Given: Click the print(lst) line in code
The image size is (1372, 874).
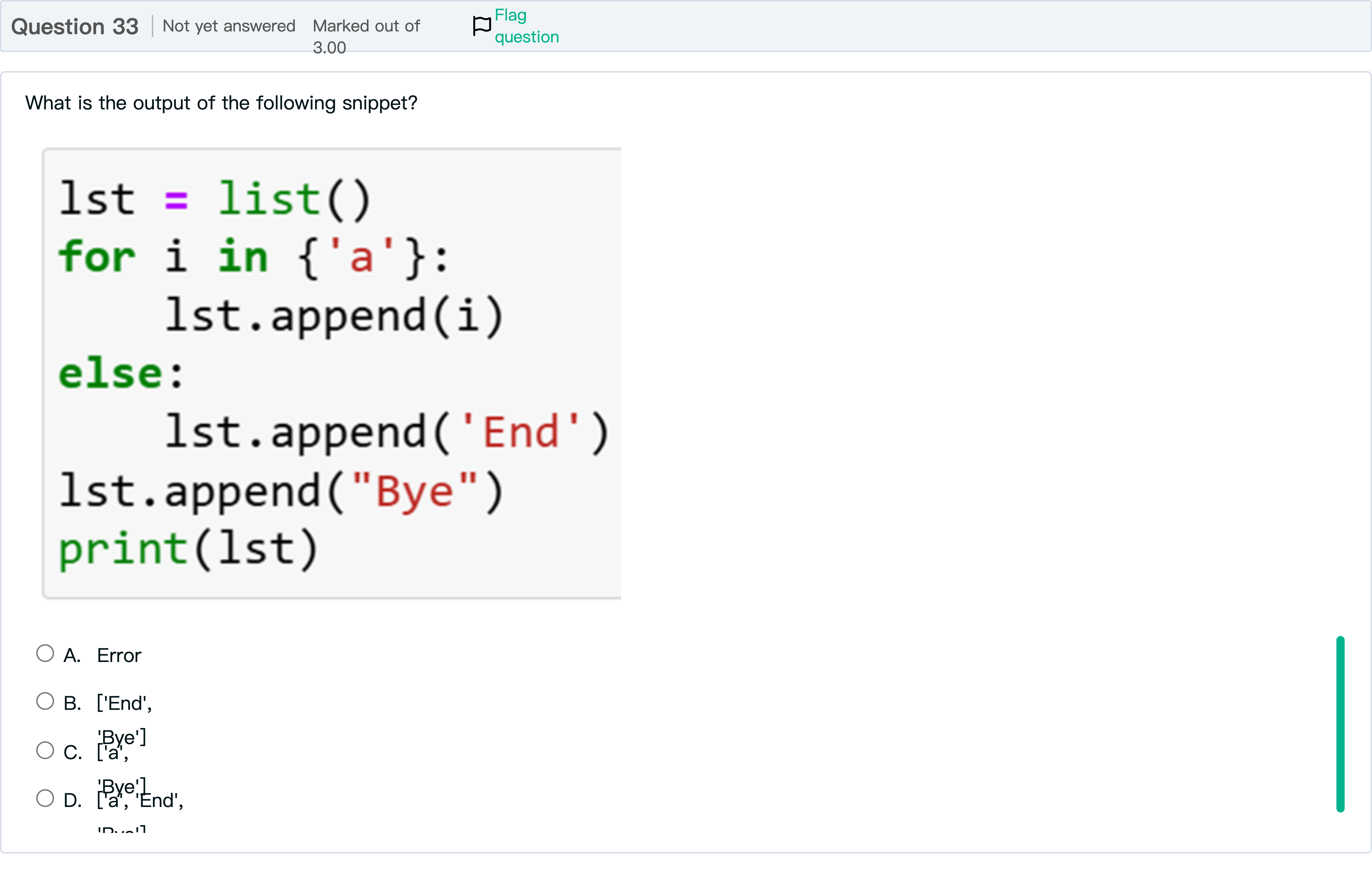Looking at the screenshot, I should pos(188,548).
